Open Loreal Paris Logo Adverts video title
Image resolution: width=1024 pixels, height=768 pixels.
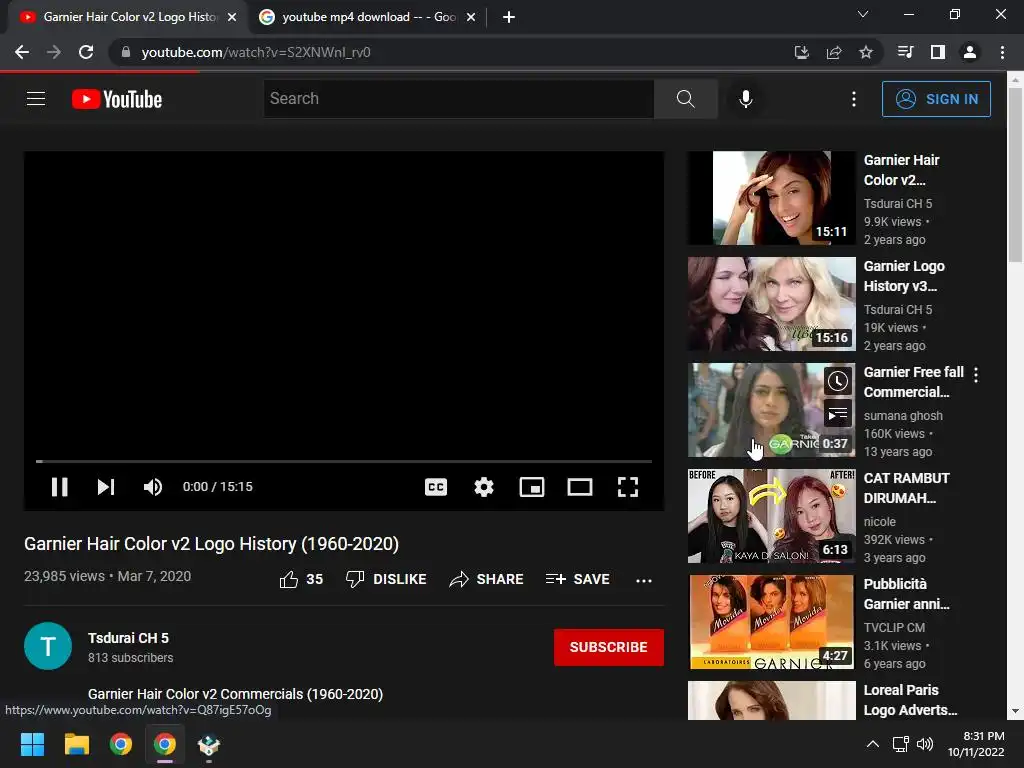pos(910,699)
